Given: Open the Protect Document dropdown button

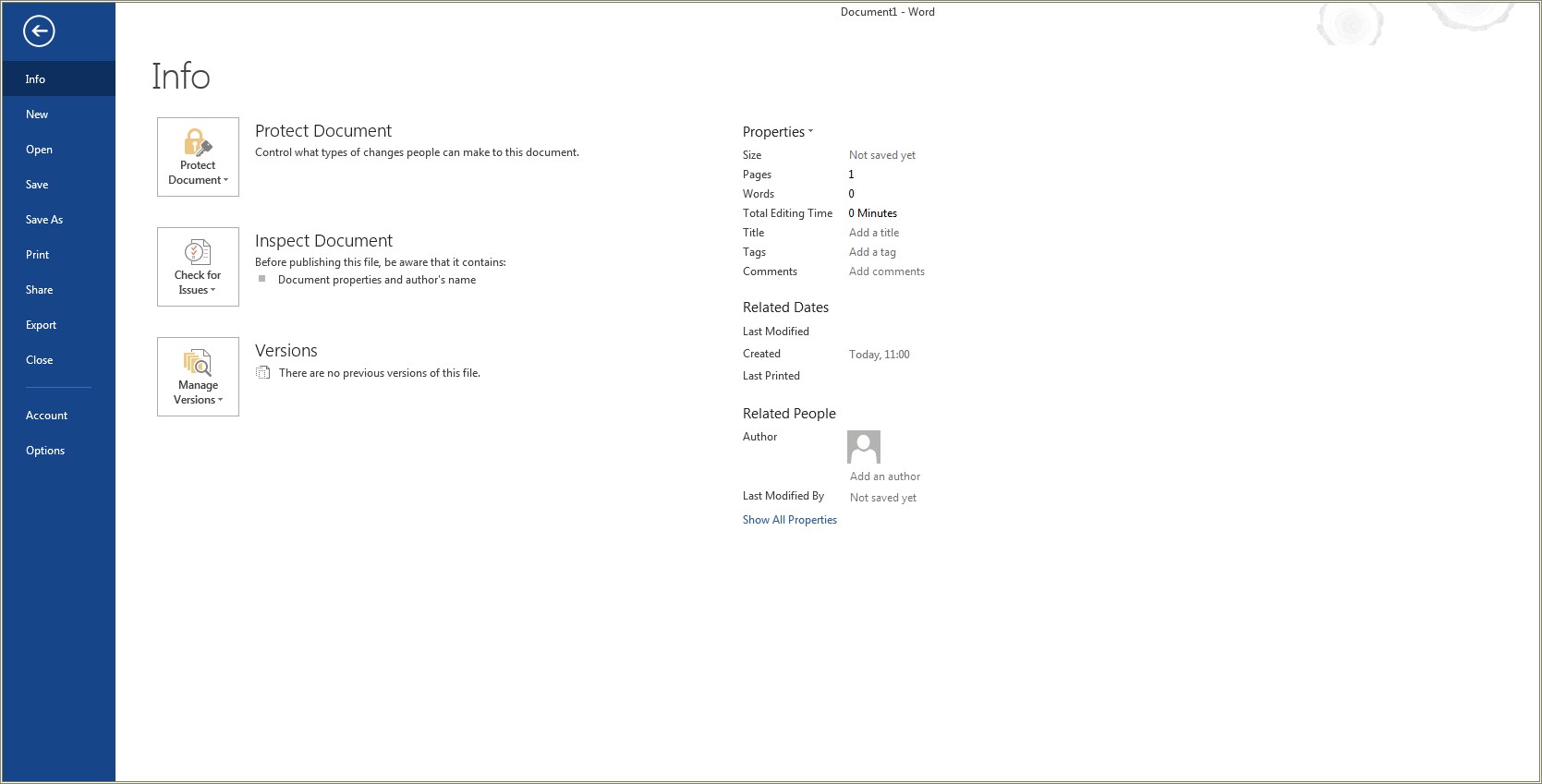Looking at the screenshot, I should coord(198,157).
